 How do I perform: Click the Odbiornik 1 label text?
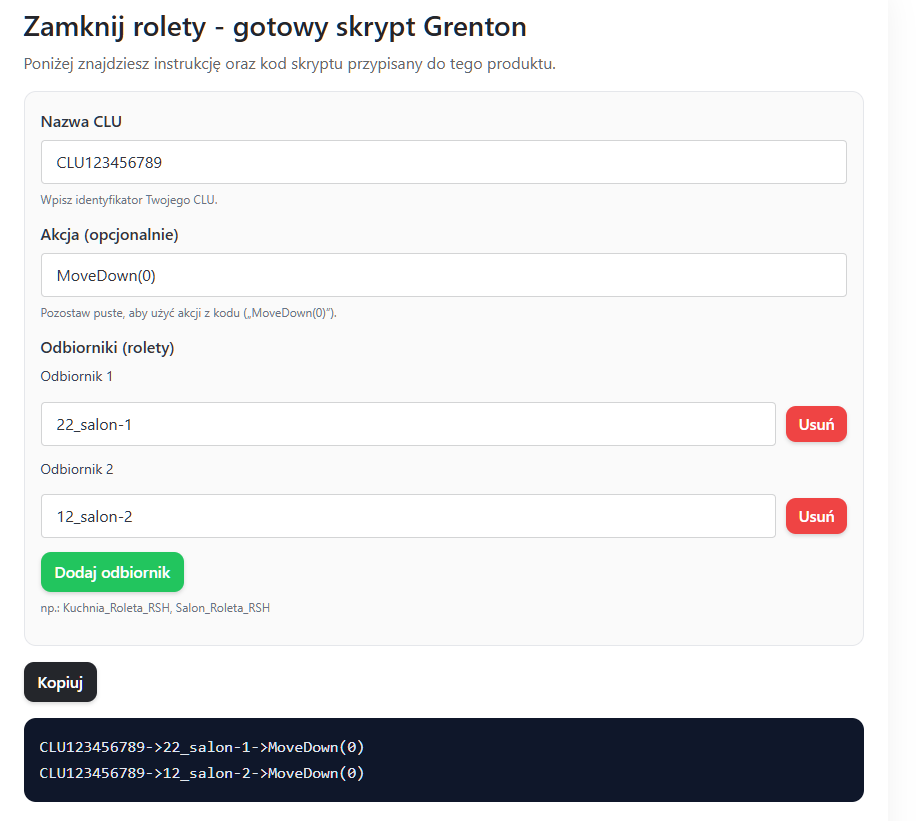[77, 376]
